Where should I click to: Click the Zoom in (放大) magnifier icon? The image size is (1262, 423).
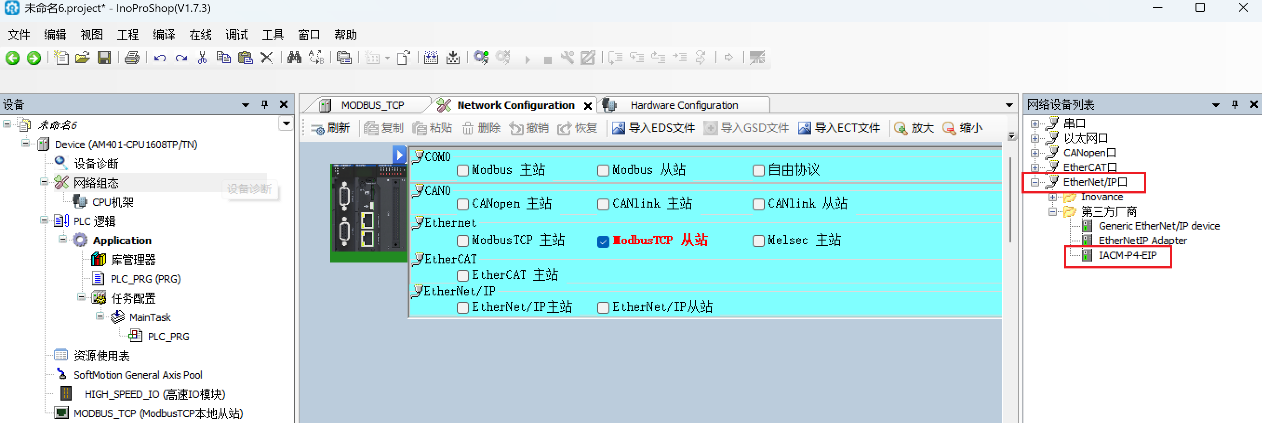[913, 128]
